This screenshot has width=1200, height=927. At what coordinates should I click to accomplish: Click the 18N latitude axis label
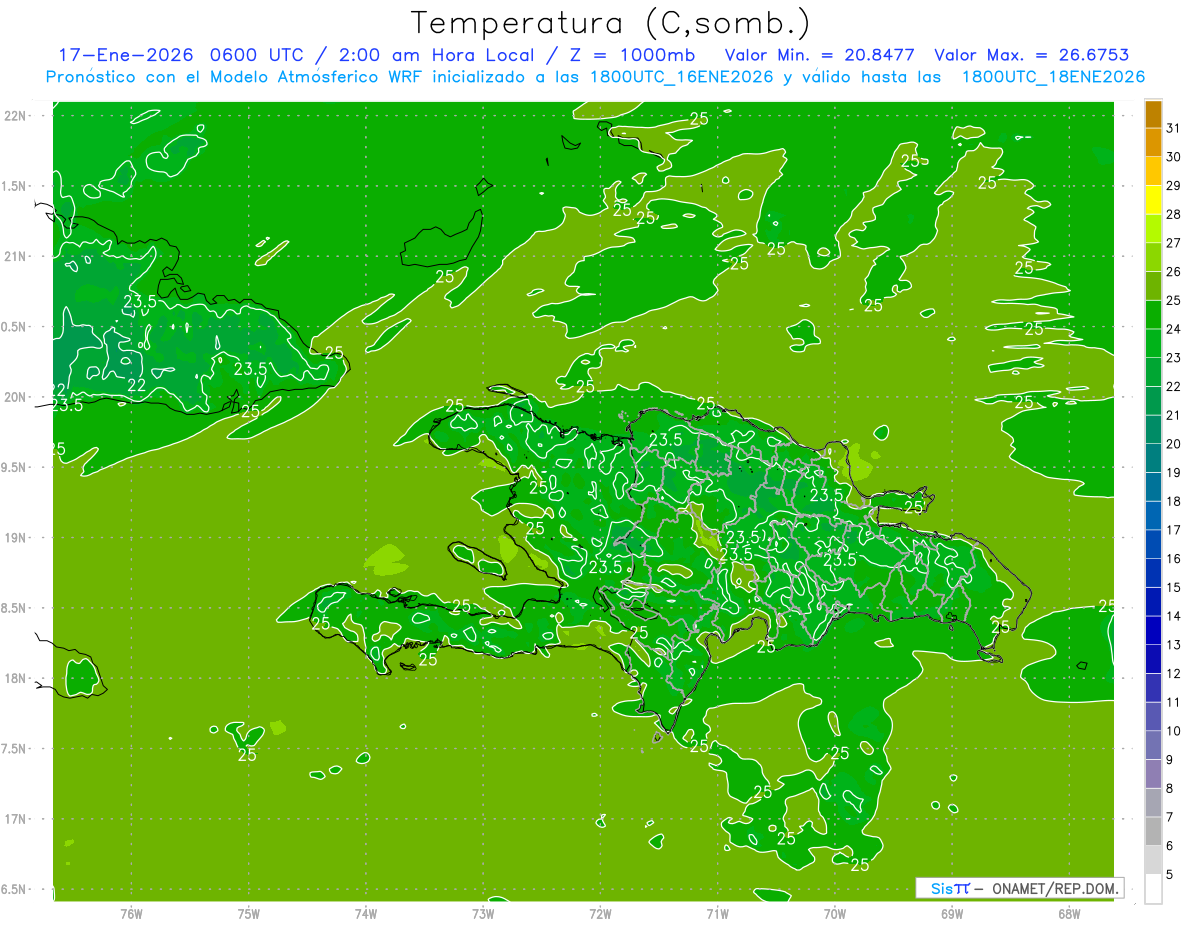pyautogui.click(x=15, y=678)
